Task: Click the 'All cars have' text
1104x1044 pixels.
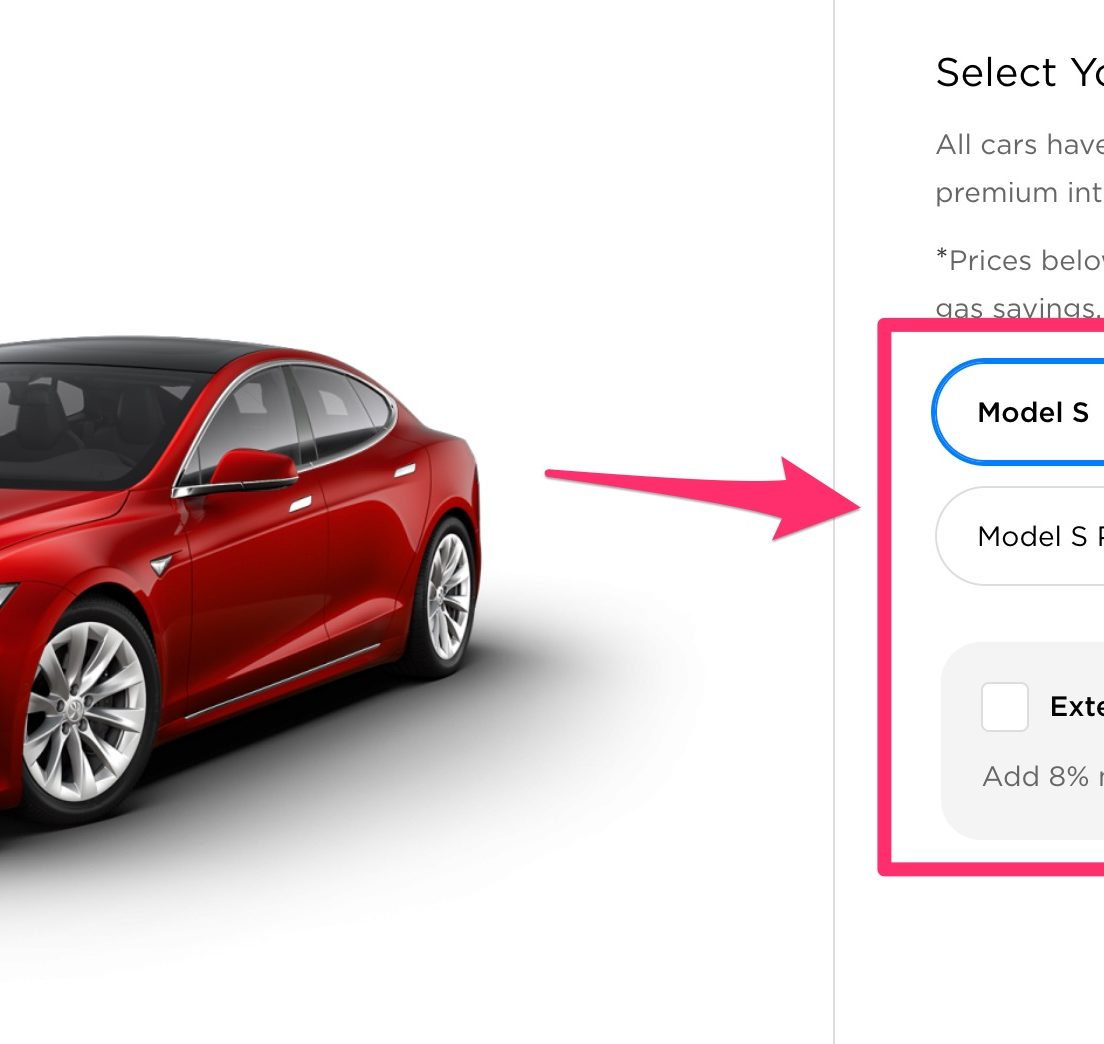Action: 1020,145
